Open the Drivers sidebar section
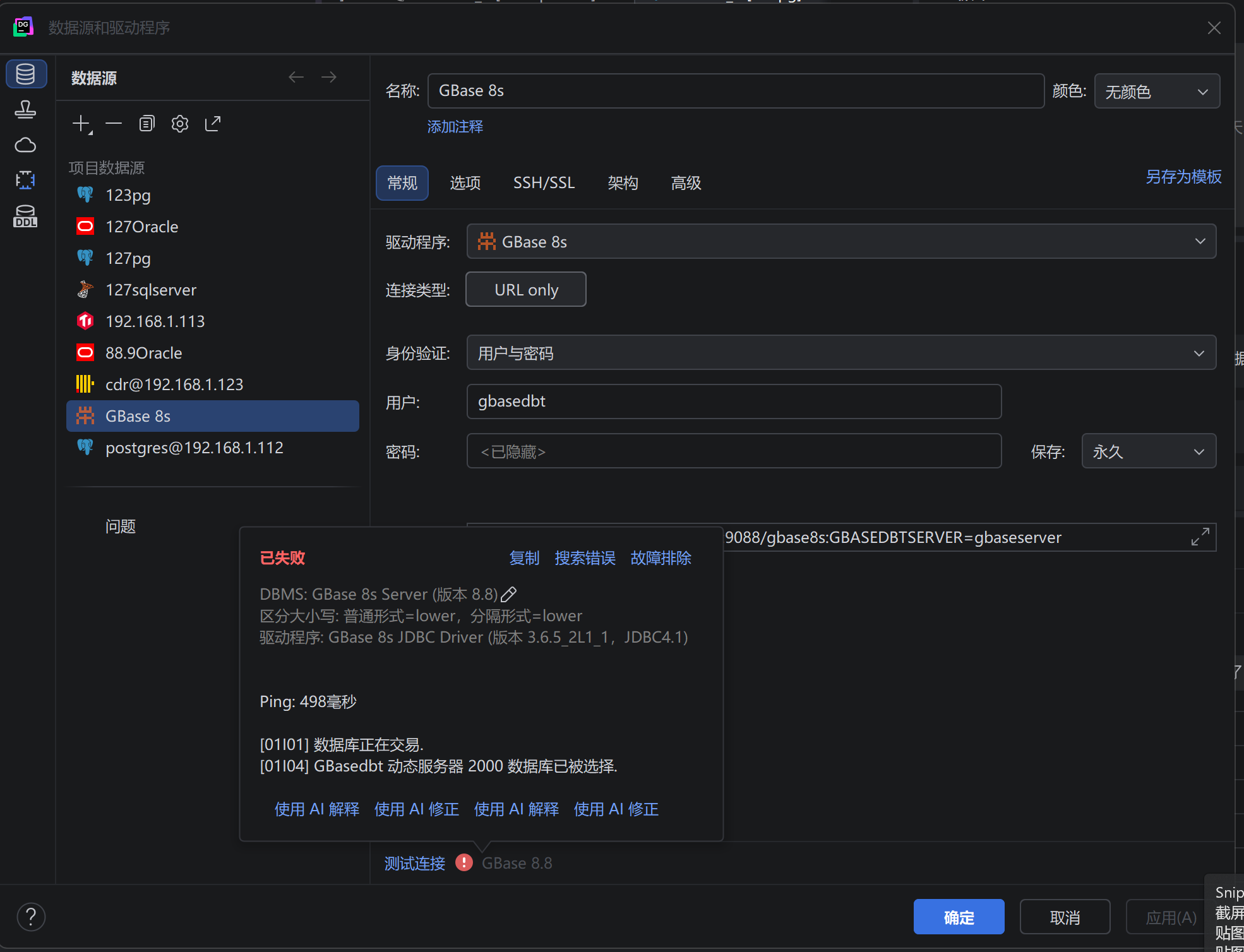 pyautogui.click(x=25, y=110)
